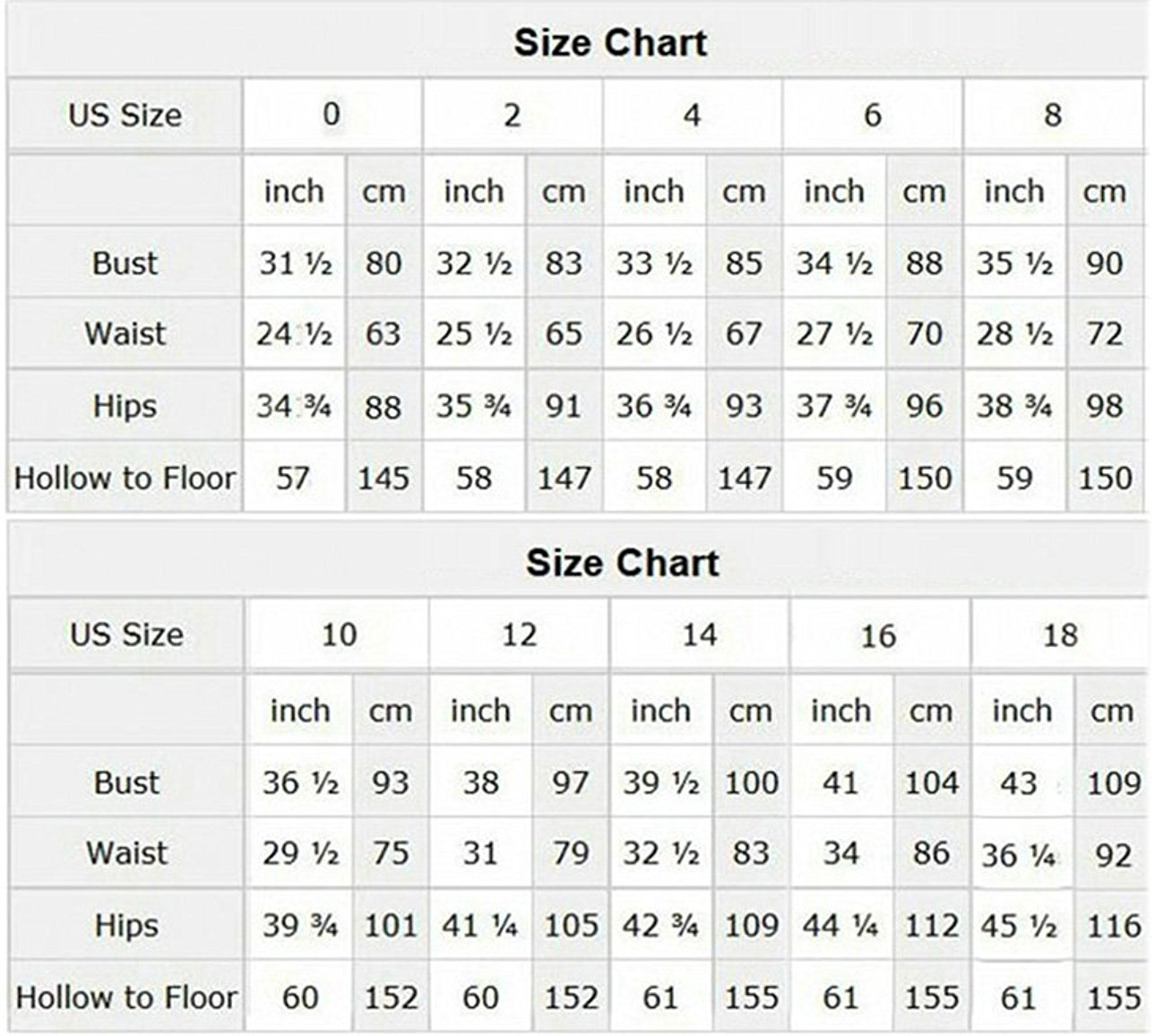Select the waist 63 cm cell
1155x1036 pixels.
coord(384,334)
